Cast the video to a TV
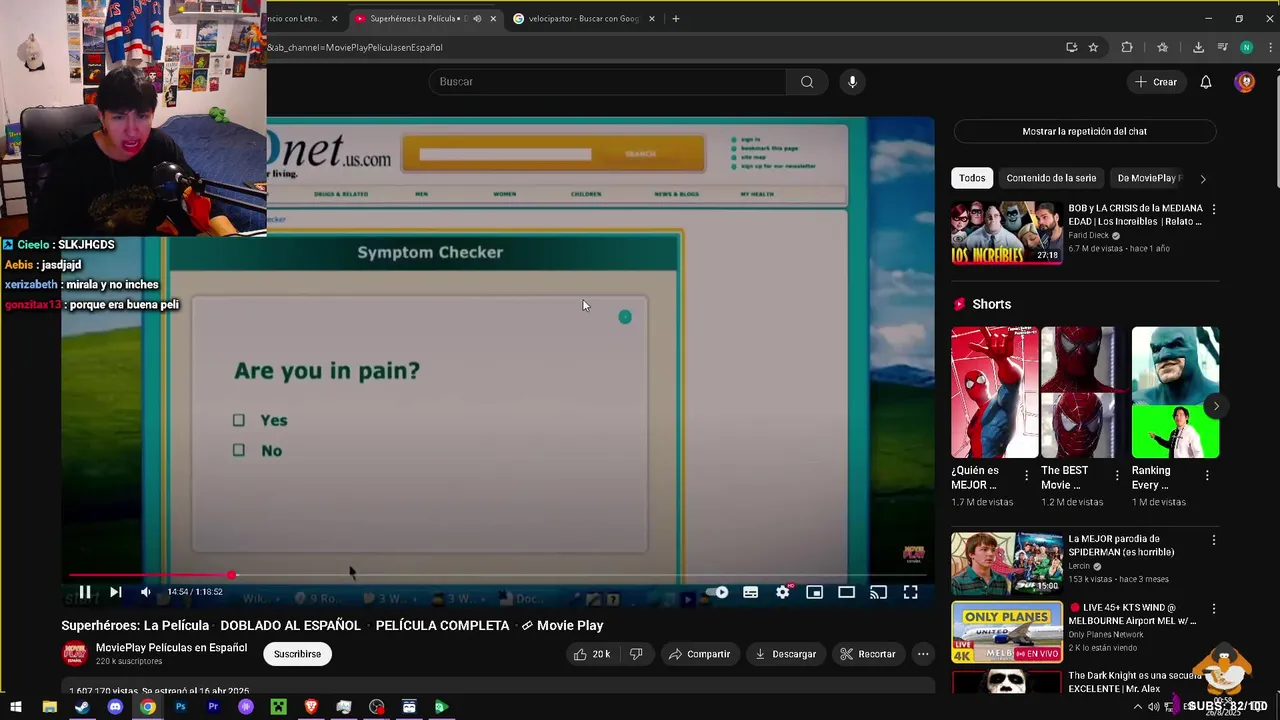The image size is (1280, 720). [x=879, y=592]
